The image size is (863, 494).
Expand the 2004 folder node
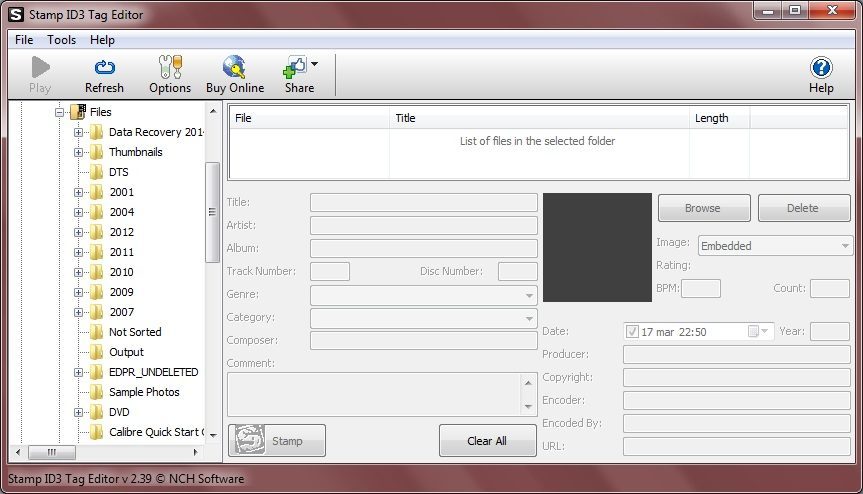[x=78, y=212]
